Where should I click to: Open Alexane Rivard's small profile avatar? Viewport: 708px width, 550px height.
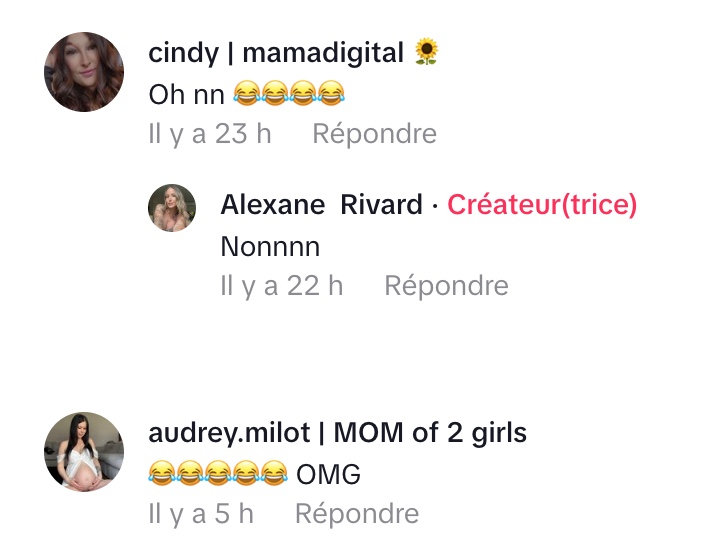click(172, 209)
